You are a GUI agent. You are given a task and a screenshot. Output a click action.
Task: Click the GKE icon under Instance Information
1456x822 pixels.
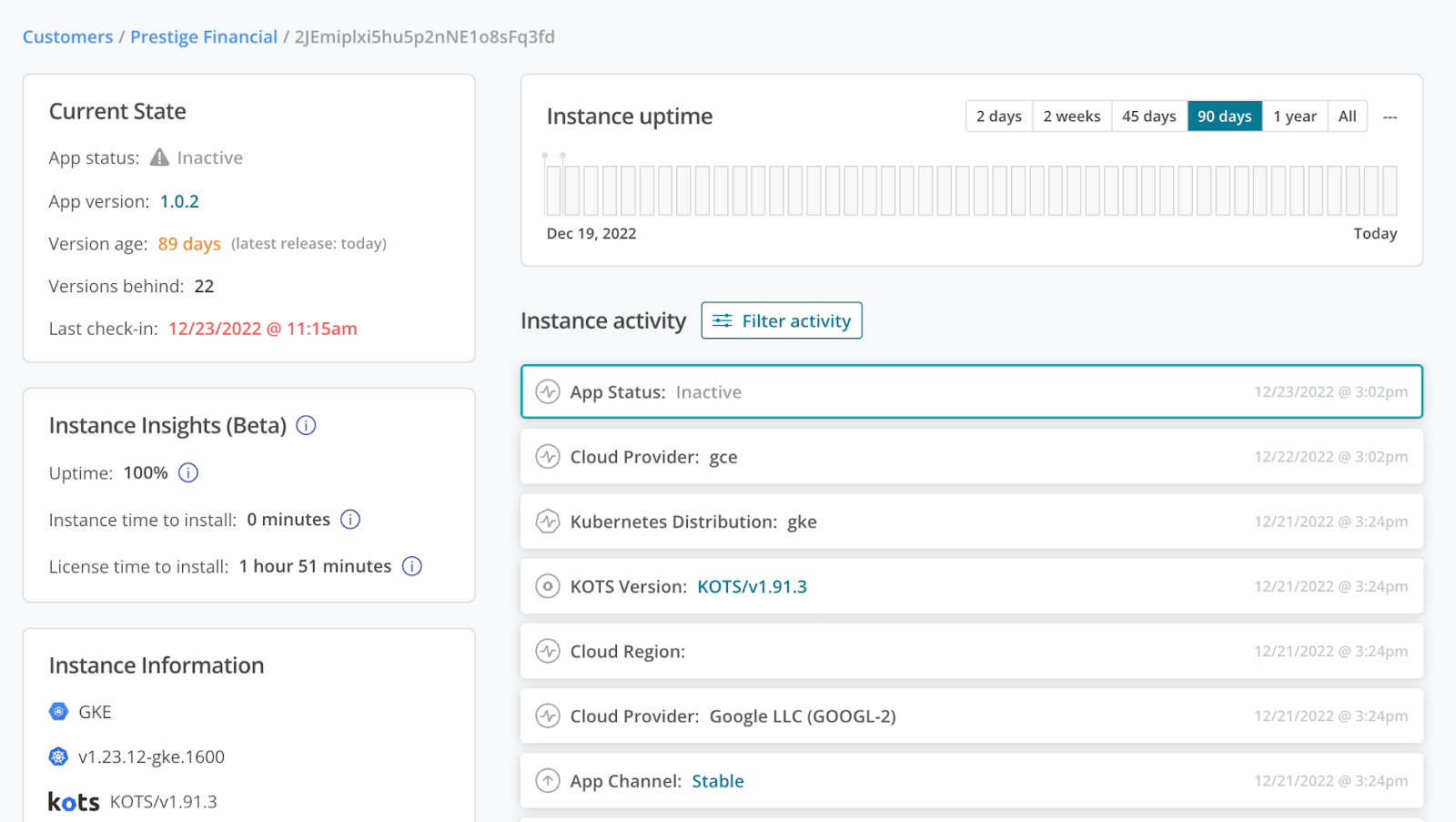pos(57,711)
